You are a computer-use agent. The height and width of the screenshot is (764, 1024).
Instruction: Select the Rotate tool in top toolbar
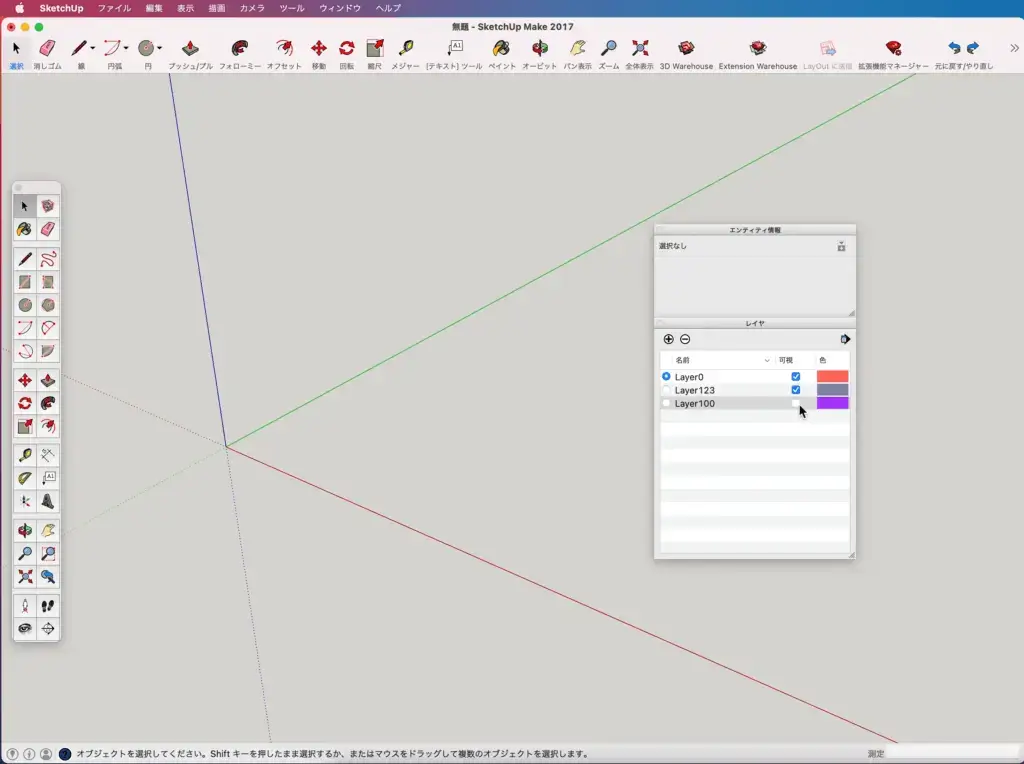pos(347,48)
